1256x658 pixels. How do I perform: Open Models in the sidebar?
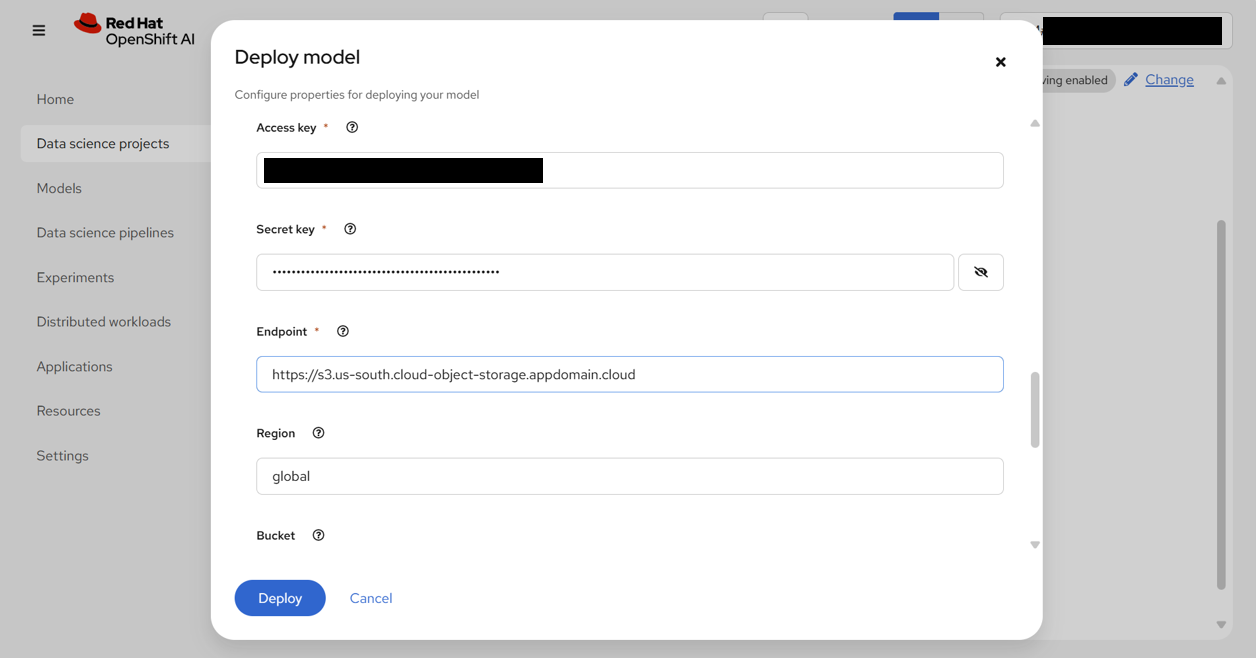[x=59, y=188]
